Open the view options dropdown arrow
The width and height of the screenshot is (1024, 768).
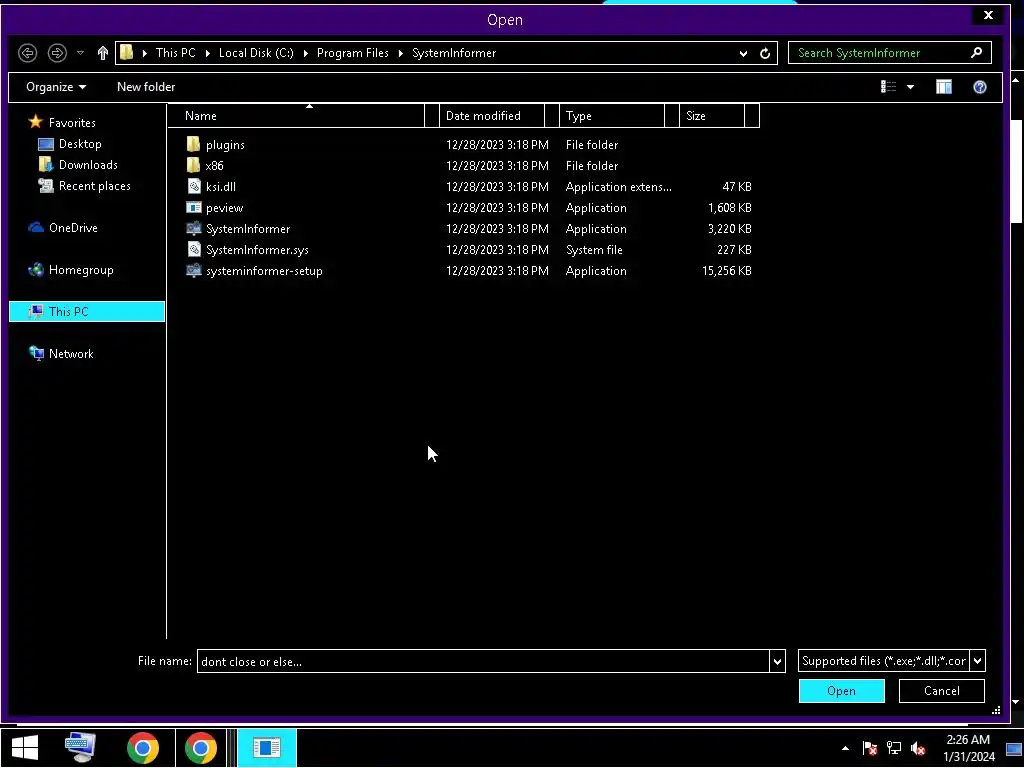pyautogui.click(x=910, y=87)
